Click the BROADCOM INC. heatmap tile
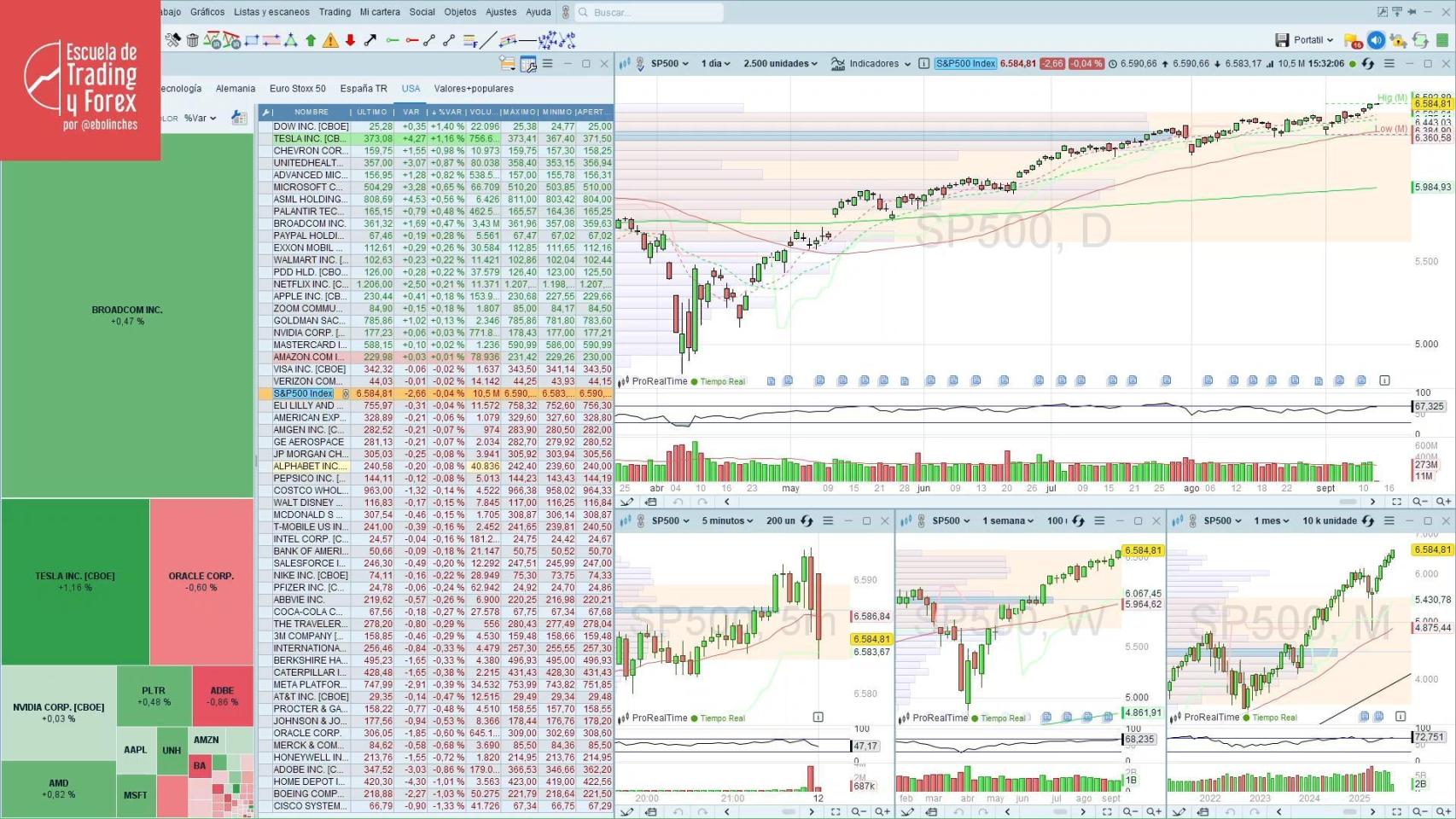Viewport: 1456px width, 819px height. tap(127, 316)
